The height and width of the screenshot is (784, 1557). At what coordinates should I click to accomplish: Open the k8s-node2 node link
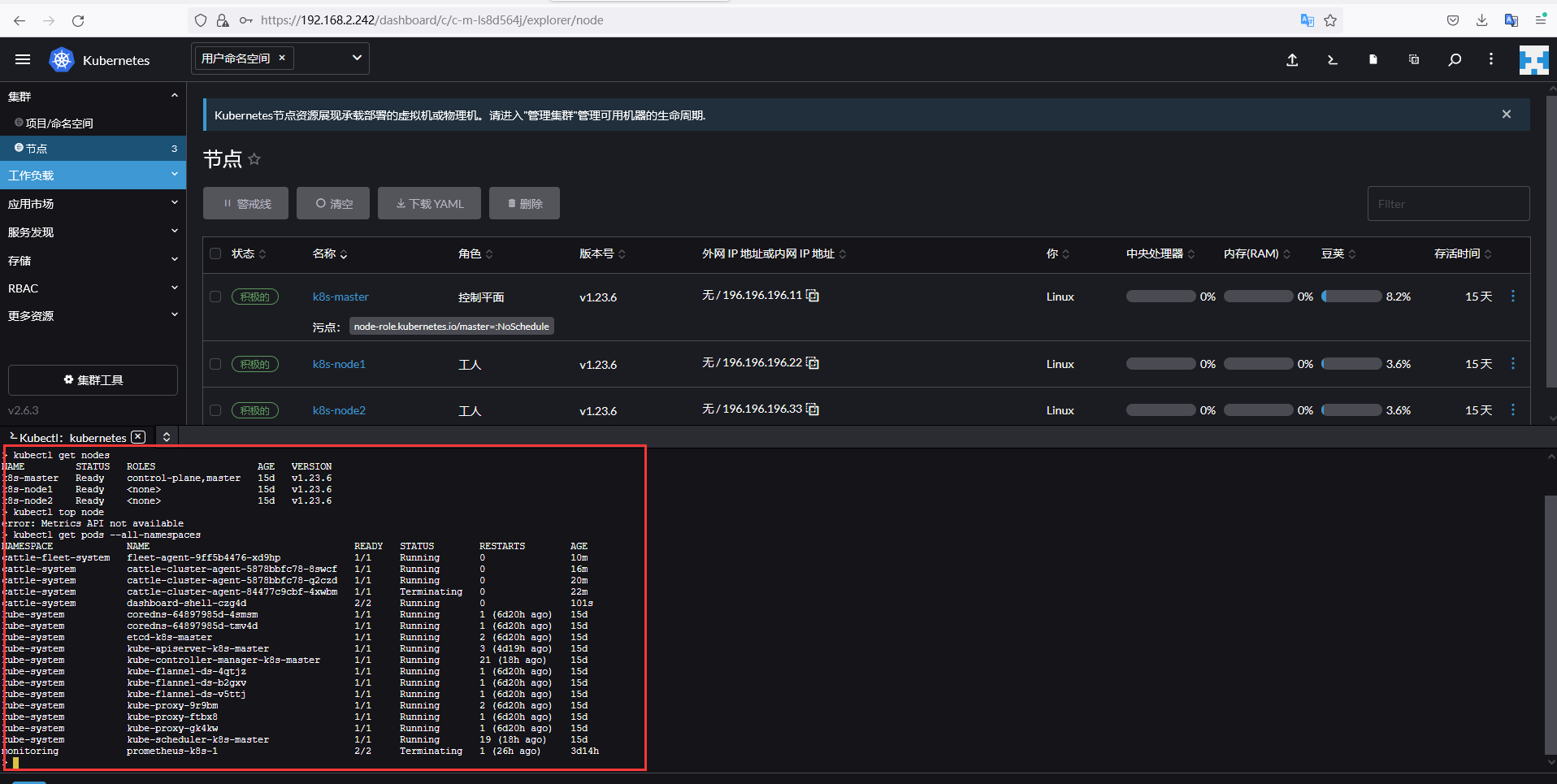339,410
